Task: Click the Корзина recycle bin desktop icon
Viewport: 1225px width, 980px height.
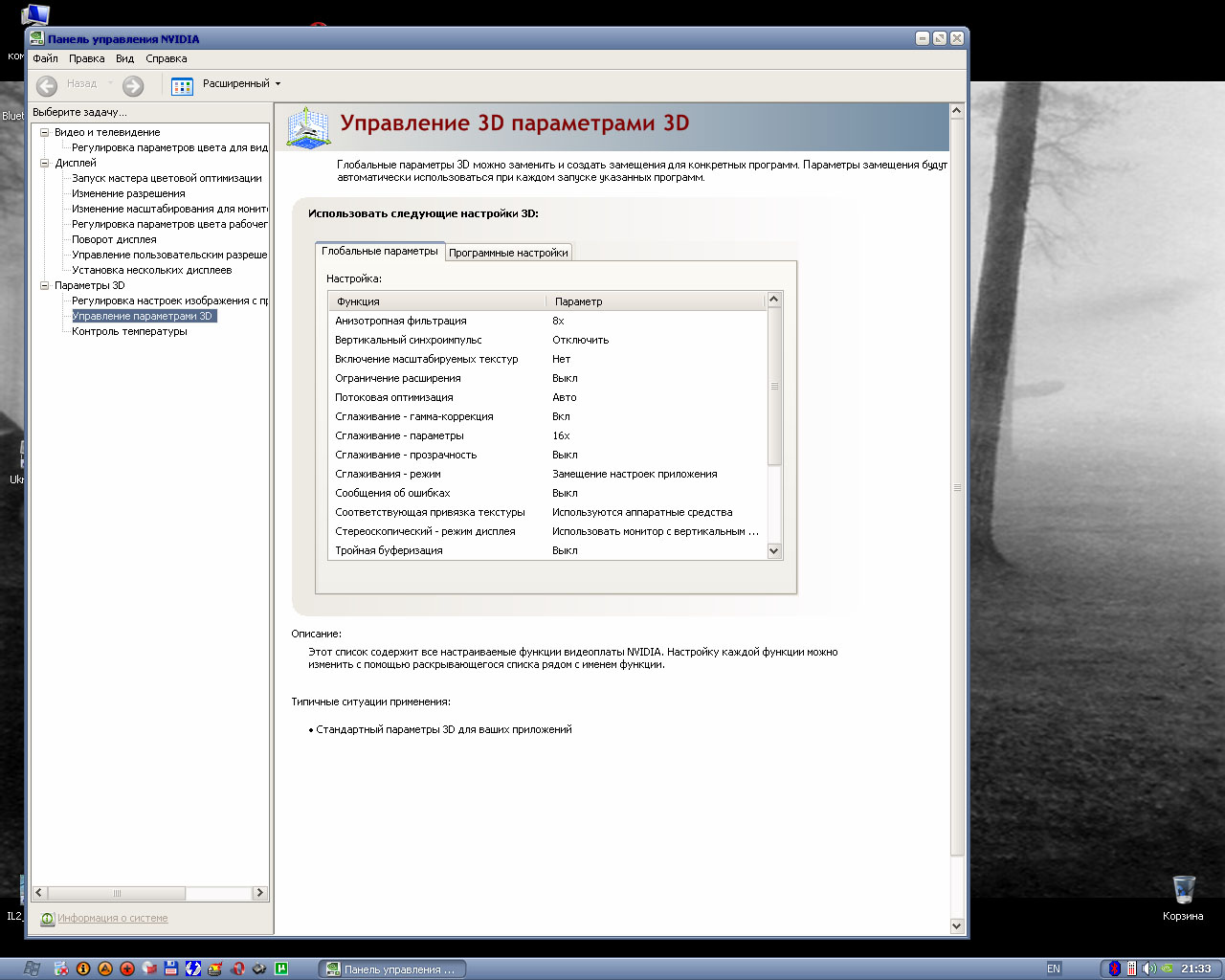Action: click(1184, 898)
